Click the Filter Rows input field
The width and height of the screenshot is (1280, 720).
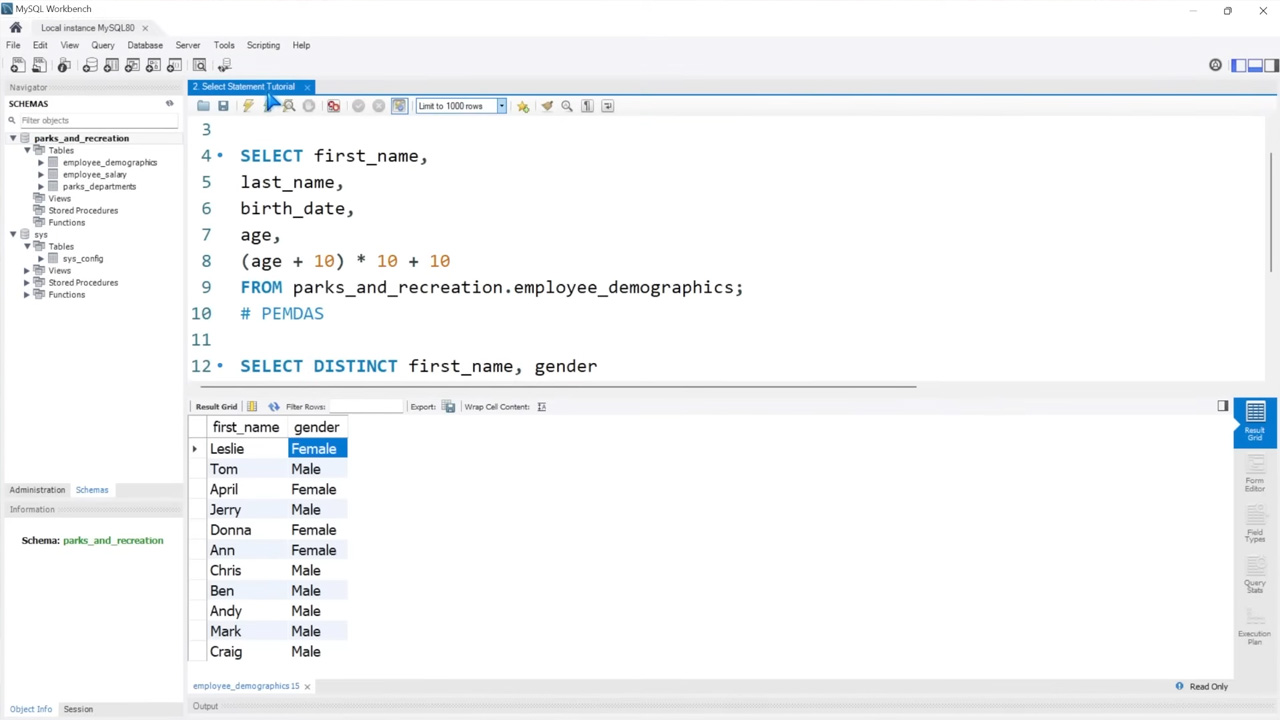365,407
